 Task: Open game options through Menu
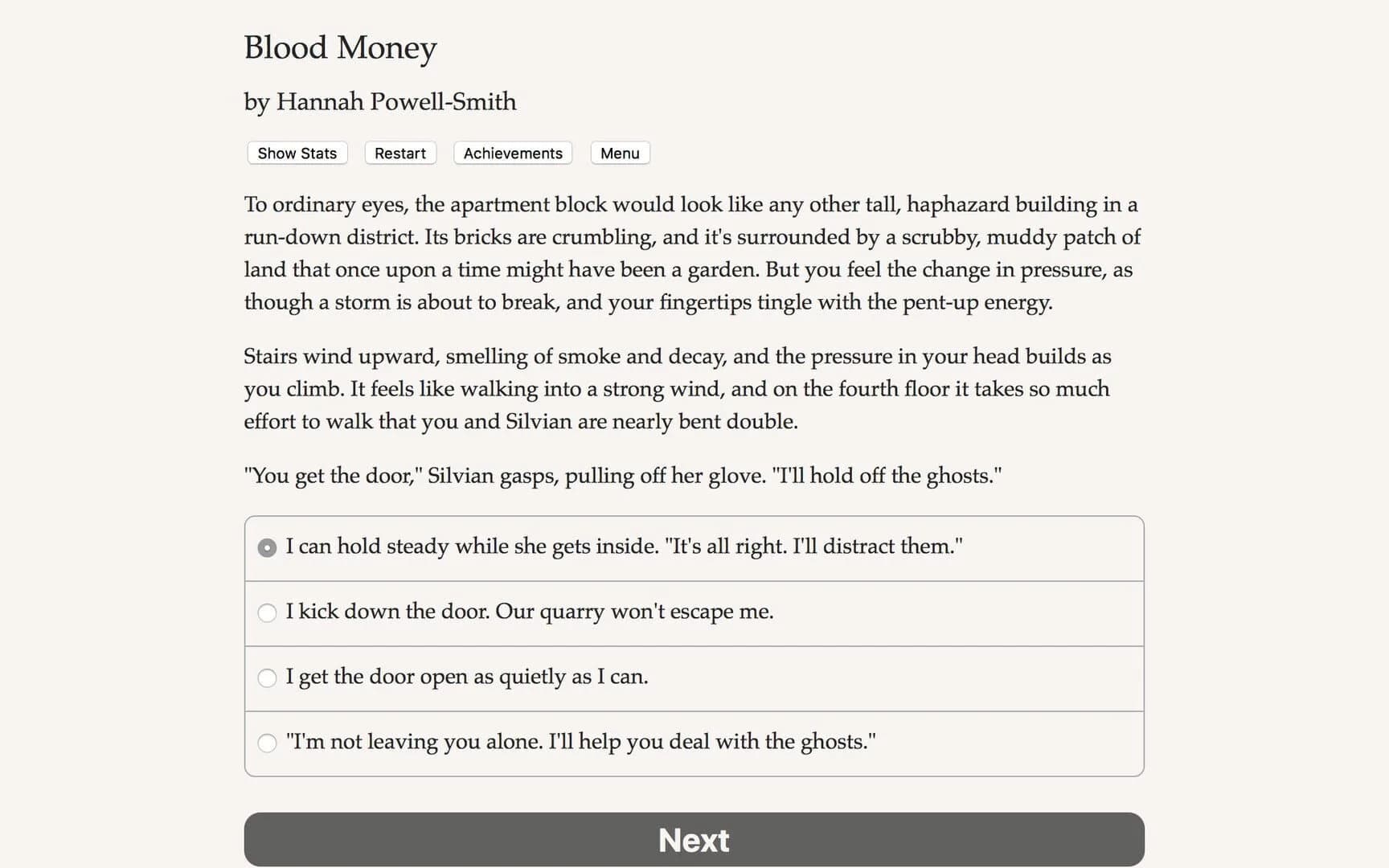click(x=619, y=153)
